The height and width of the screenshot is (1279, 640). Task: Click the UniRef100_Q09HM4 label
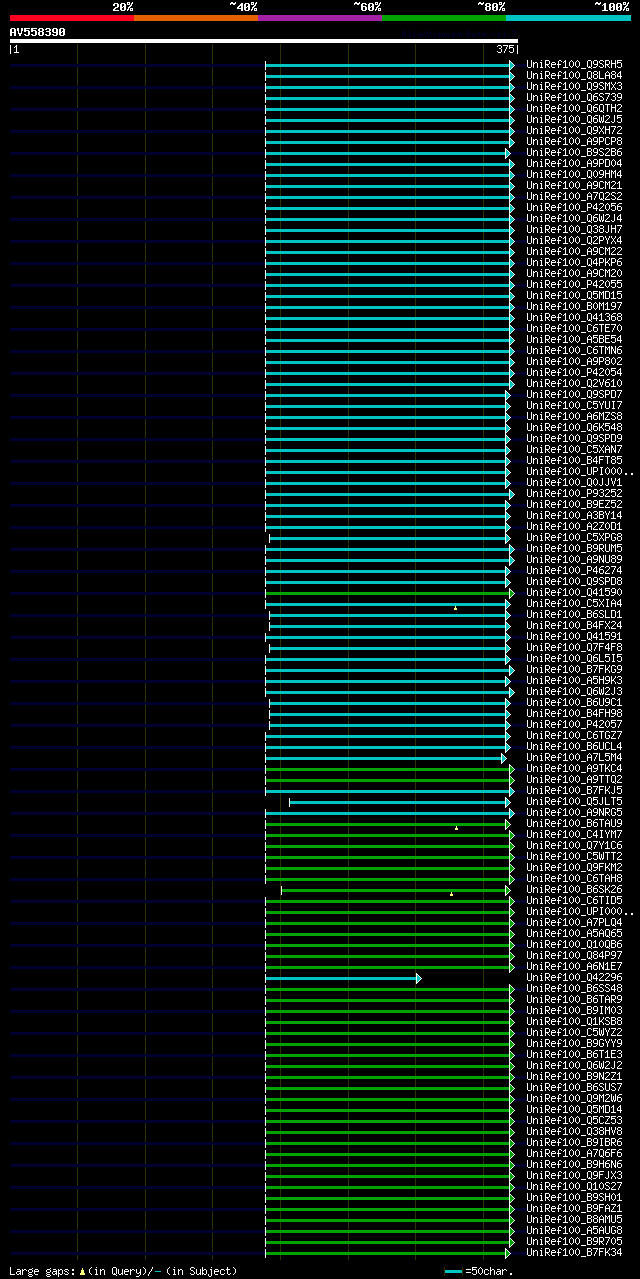coord(574,174)
